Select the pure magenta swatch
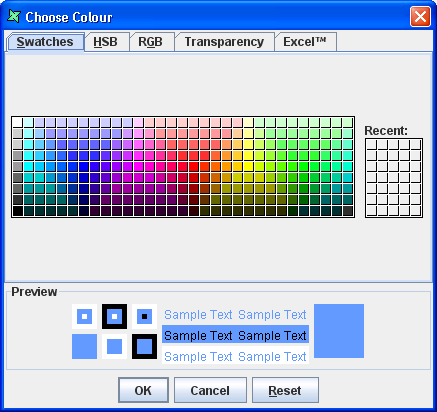This screenshot has width=437, height=412. (138, 167)
